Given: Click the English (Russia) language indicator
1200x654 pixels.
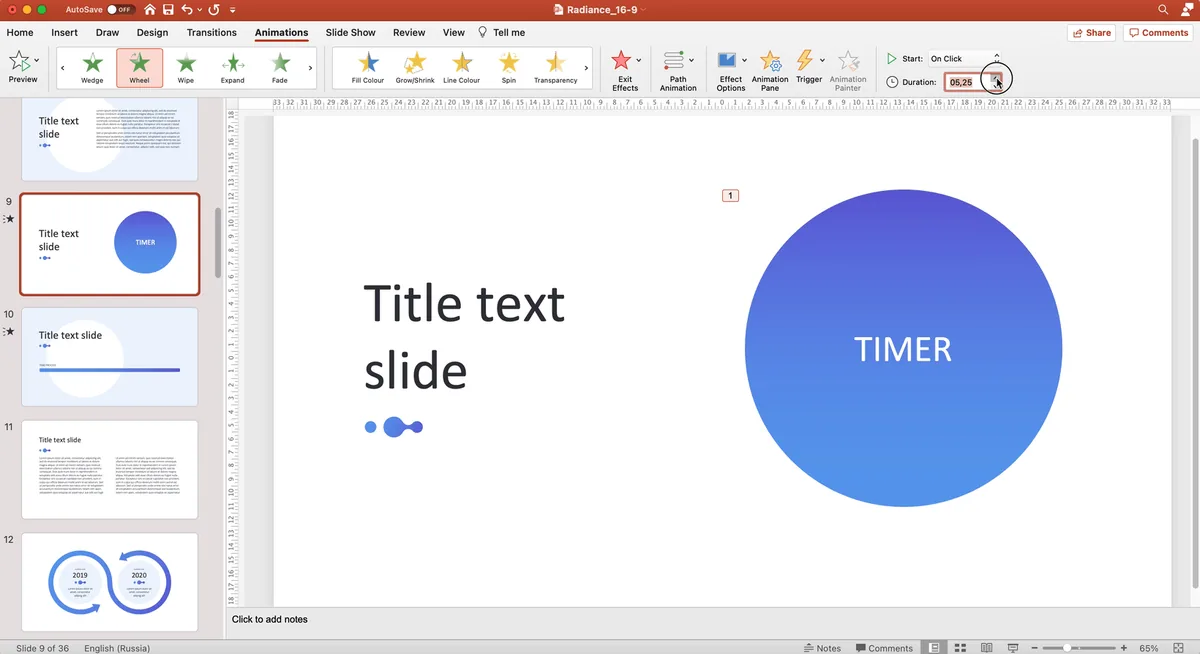Looking at the screenshot, I should click(x=119, y=648).
